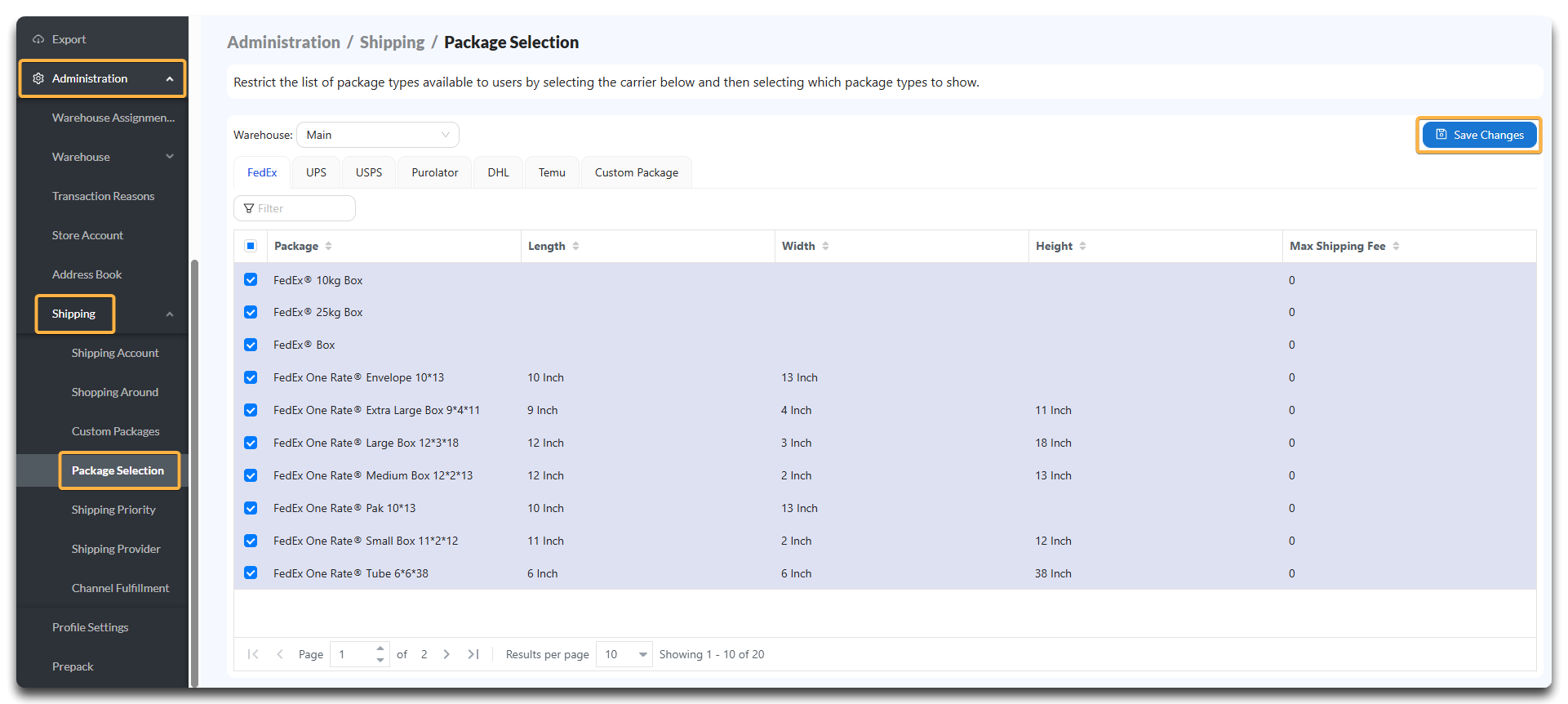Viewport: 1568px width, 704px height.
Task: Open Shipping Account sidebar item
Action: 115,353
